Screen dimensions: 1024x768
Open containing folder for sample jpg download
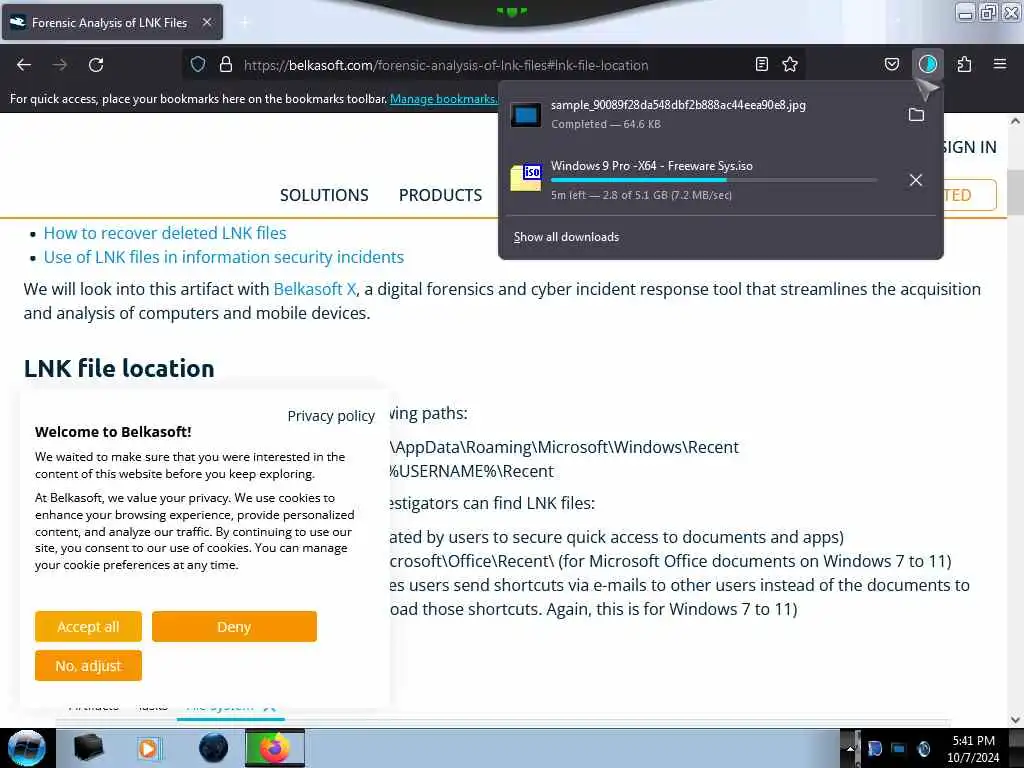(916, 115)
